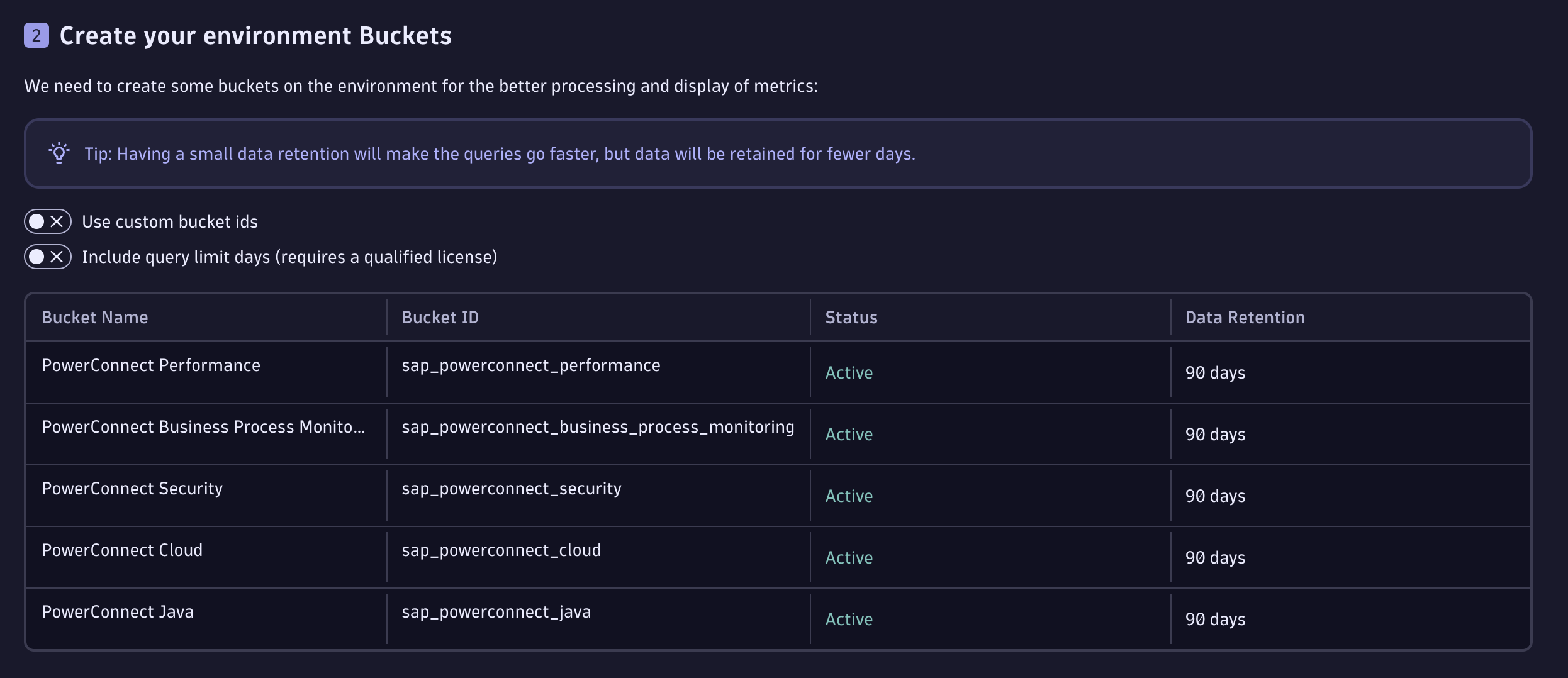Select the PowerConnect Java bucket name
This screenshot has width=1568, height=678.
tap(118, 612)
